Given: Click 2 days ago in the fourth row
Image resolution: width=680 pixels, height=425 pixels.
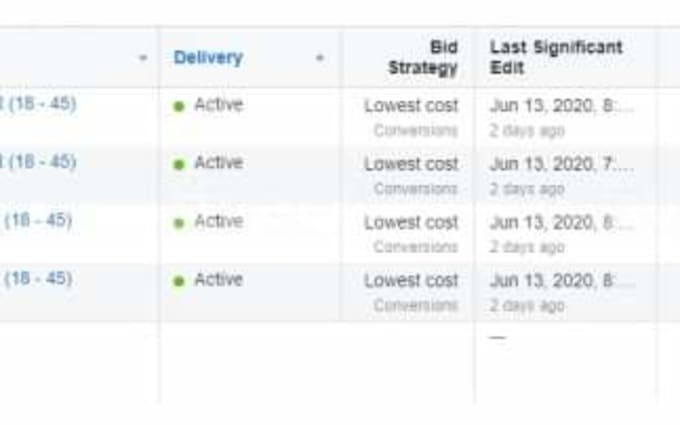Looking at the screenshot, I should tap(527, 306).
